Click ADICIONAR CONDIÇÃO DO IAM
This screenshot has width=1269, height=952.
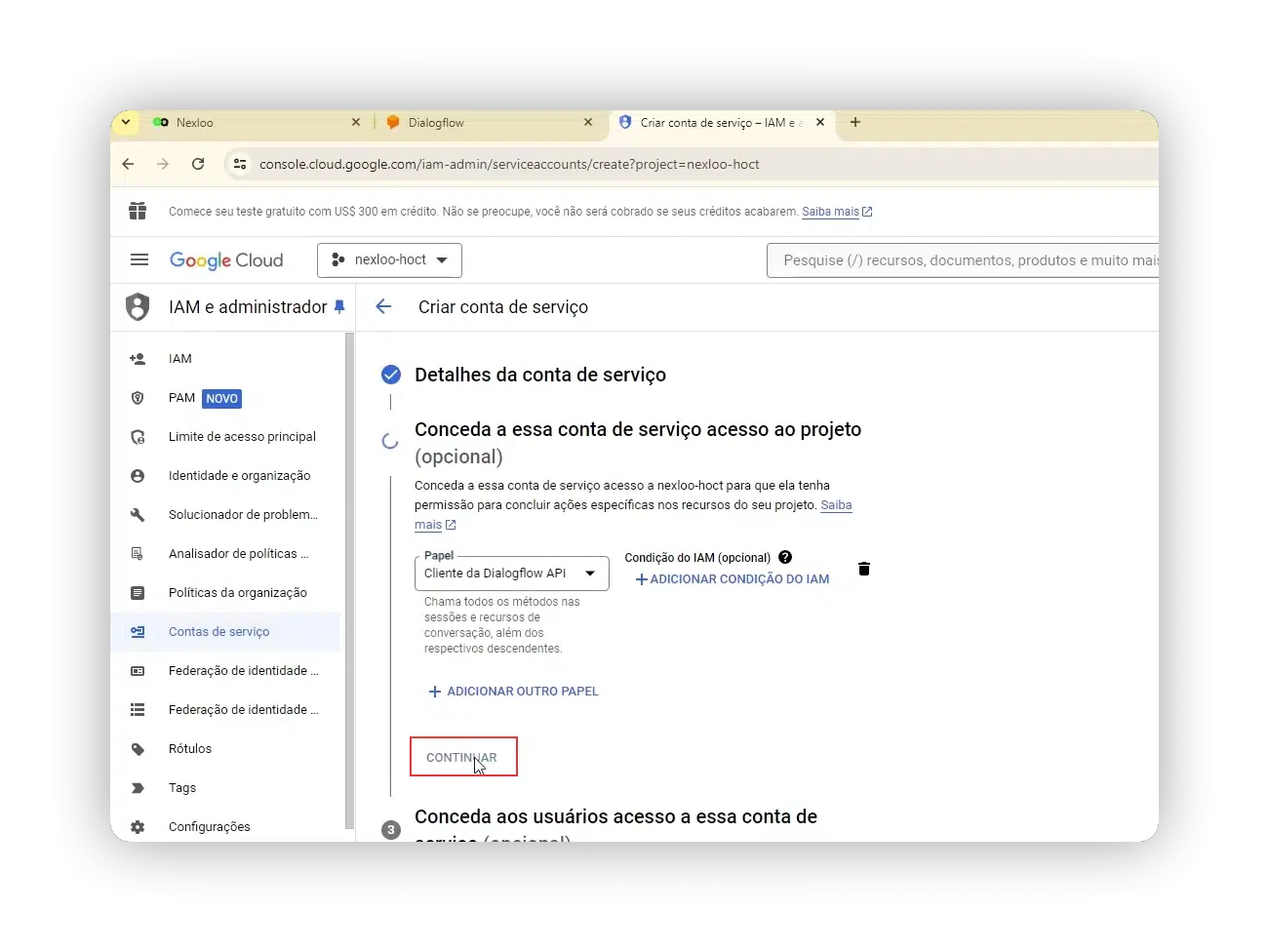[733, 579]
